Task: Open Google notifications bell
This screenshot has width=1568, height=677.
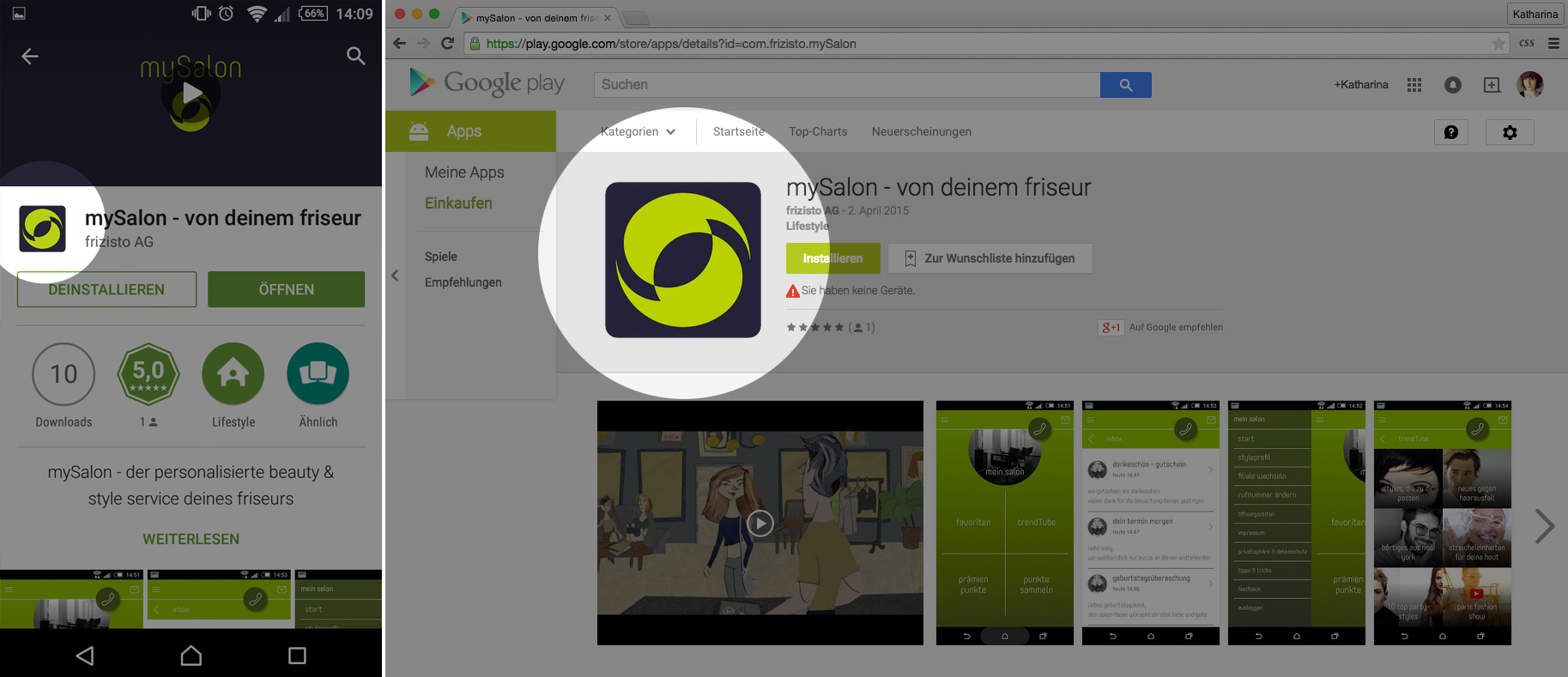Action: [x=1453, y=84]
